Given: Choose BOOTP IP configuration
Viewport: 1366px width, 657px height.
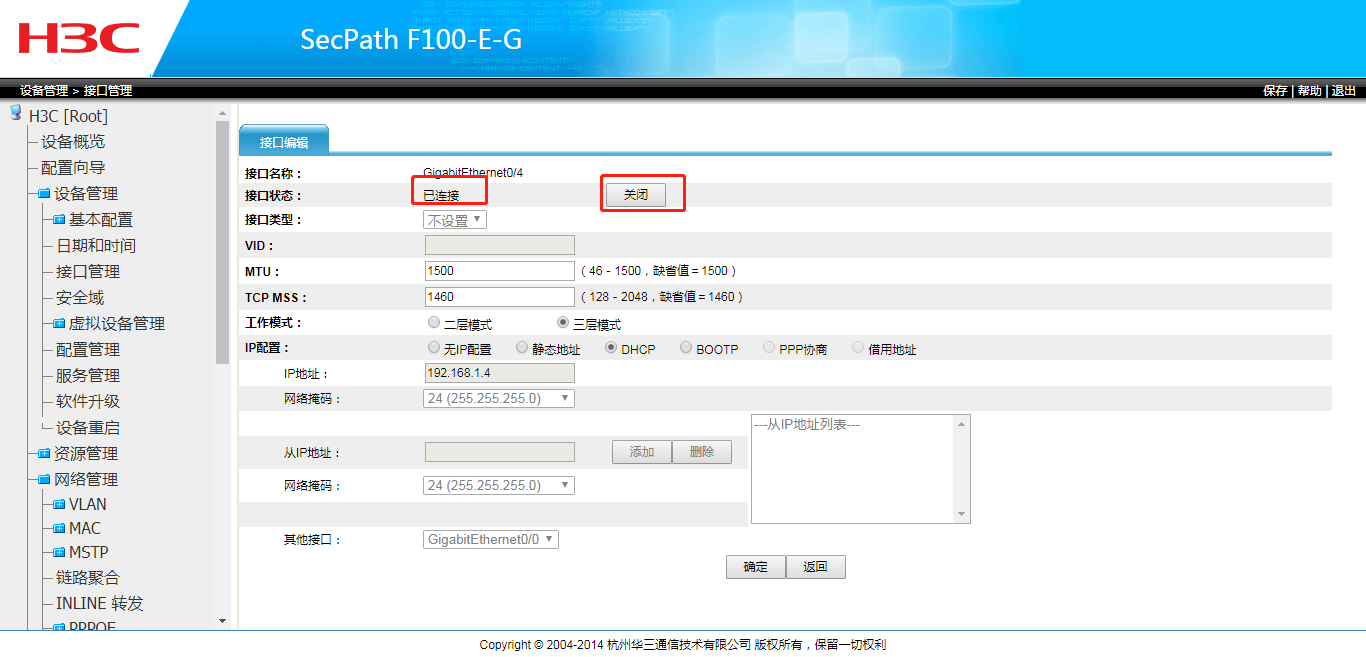Looking at the screenshot, I should click(686, 348).
